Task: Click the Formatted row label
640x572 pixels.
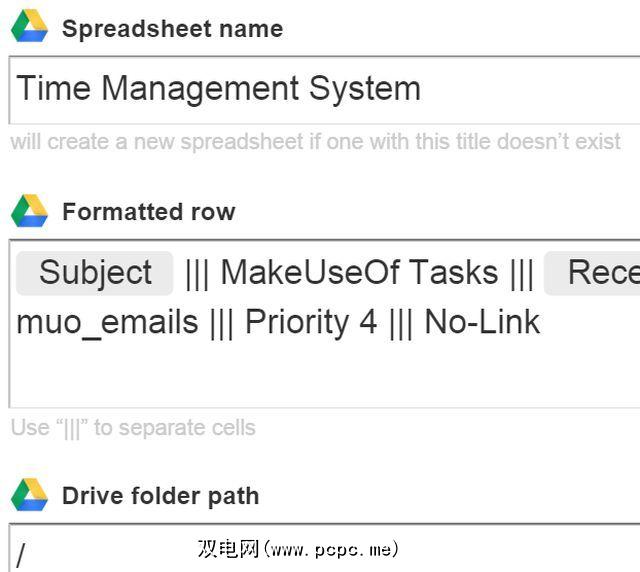Action: pos(148,212)
